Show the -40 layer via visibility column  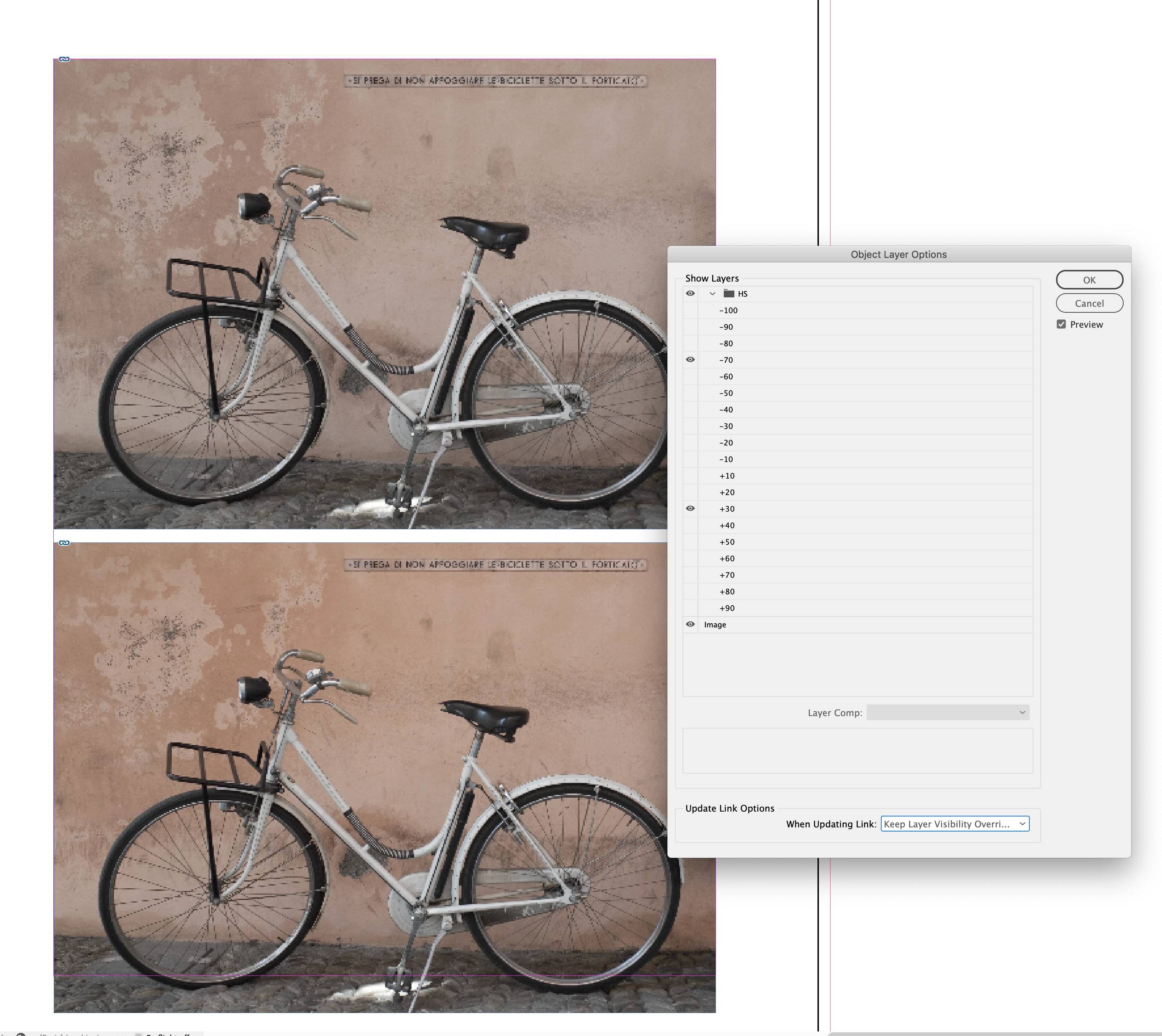(x=690, y=410)
